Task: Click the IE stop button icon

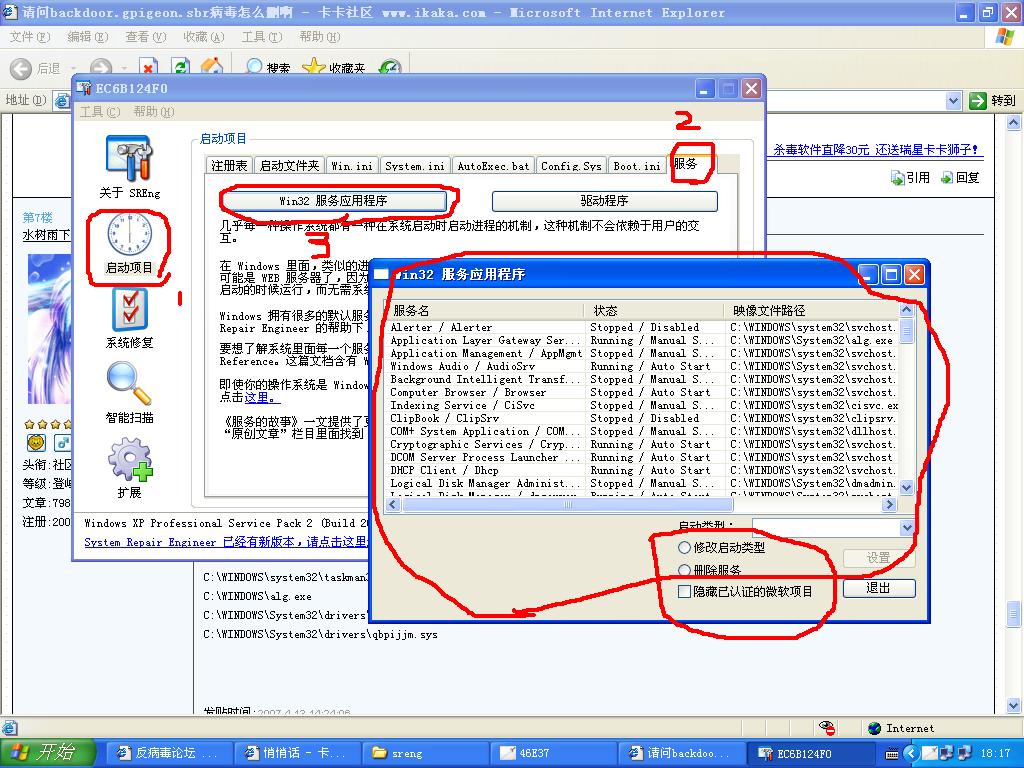Action: pyautogui.click(x=148, y=67)
